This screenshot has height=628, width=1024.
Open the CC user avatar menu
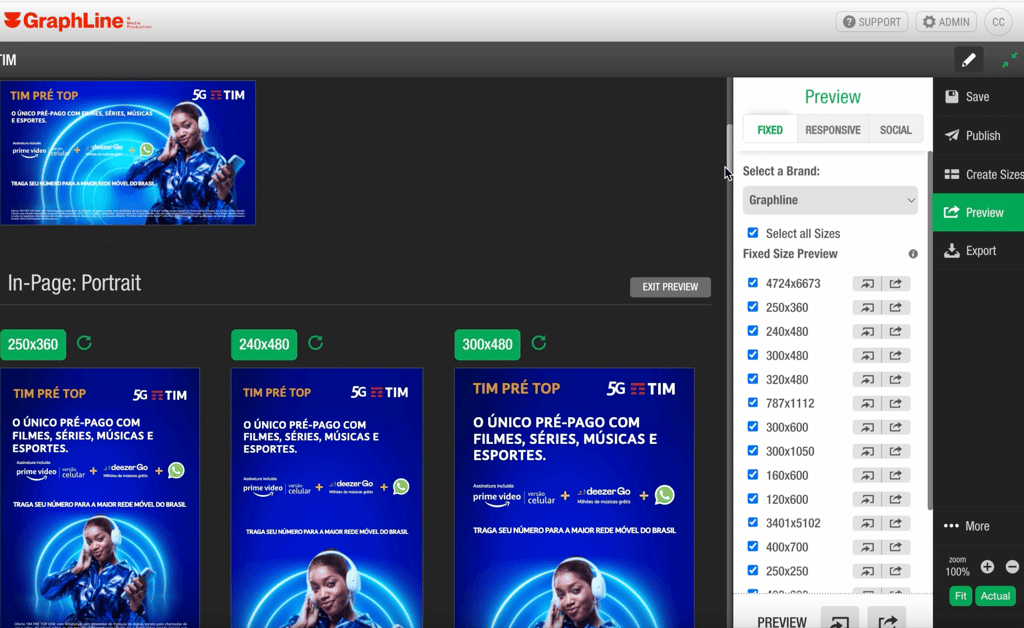pyautogui.click(x=998, y=22)
